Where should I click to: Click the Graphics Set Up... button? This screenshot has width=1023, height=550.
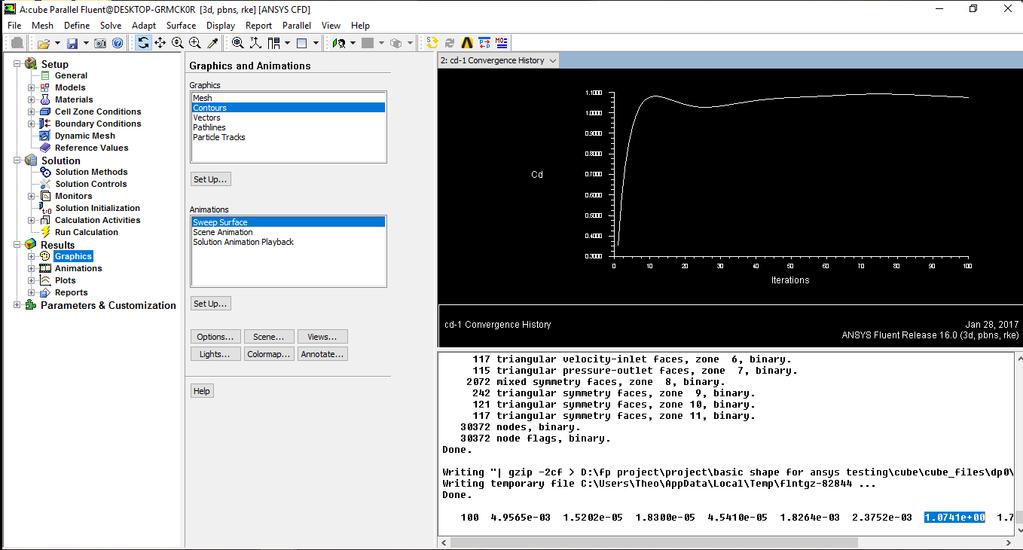pyautogui.click(x=210, y=179)
